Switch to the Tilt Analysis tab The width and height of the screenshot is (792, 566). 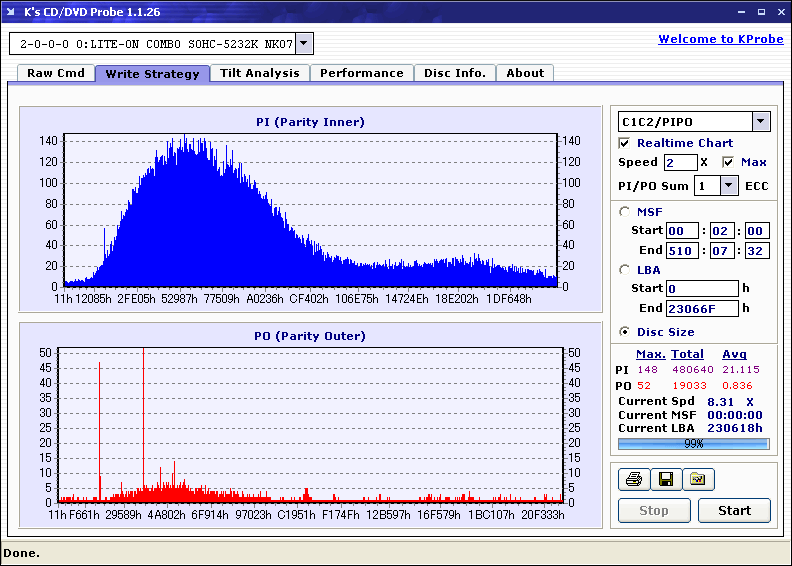tap(259, 73)
